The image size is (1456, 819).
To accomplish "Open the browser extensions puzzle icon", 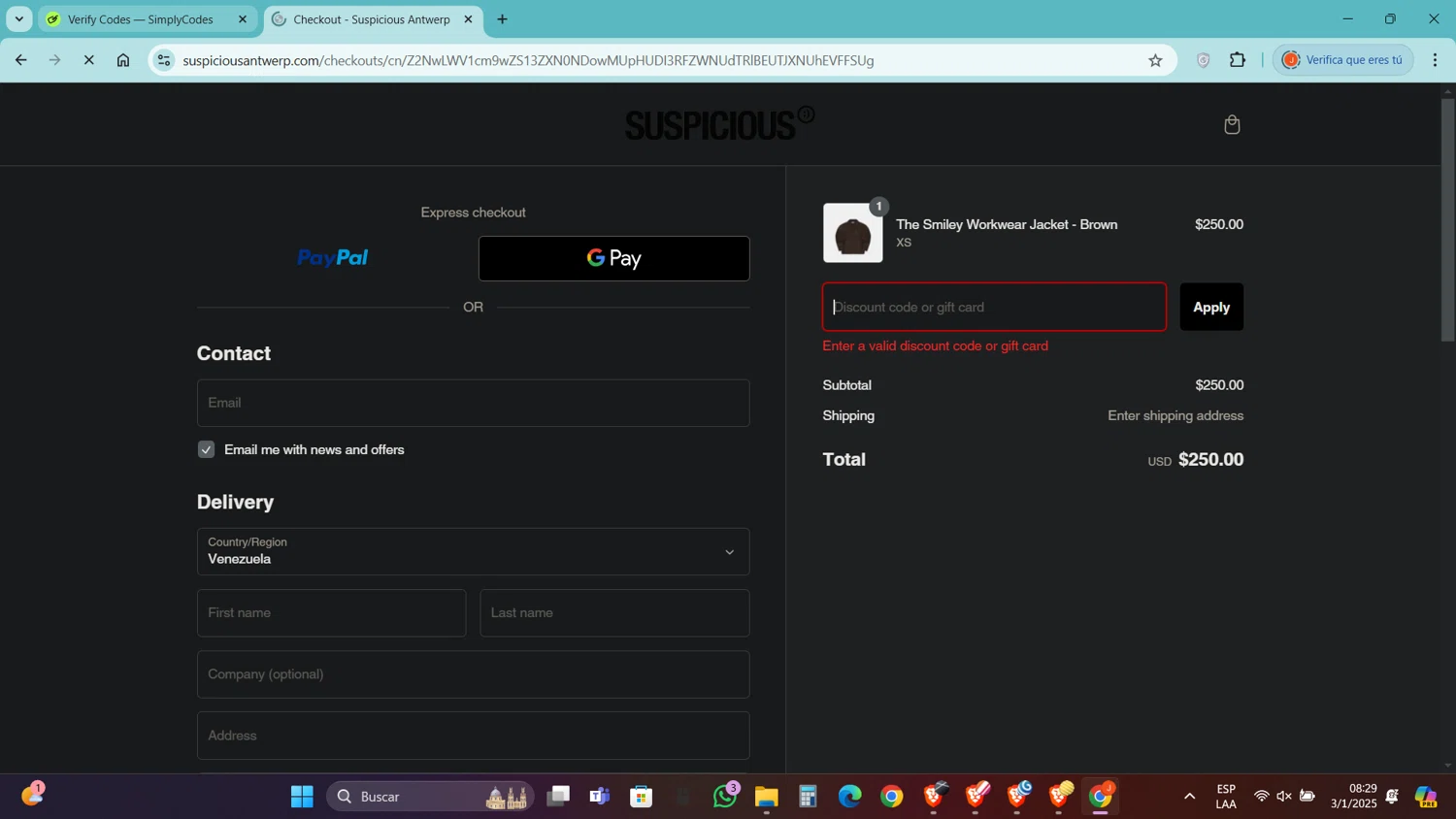I will point(1238,60).
